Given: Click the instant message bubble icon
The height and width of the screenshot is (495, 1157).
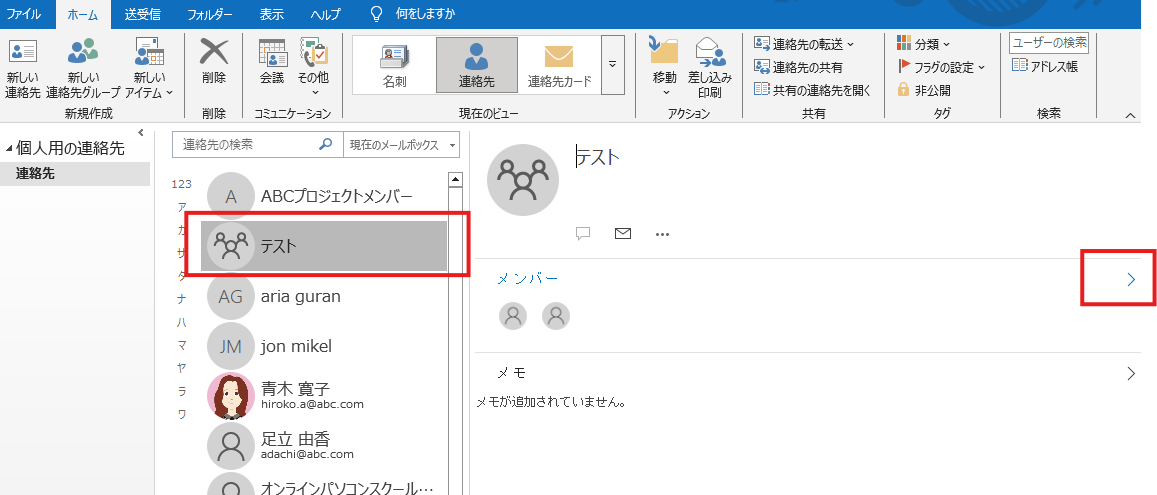Looking at the screenshot, I should 583,234.
